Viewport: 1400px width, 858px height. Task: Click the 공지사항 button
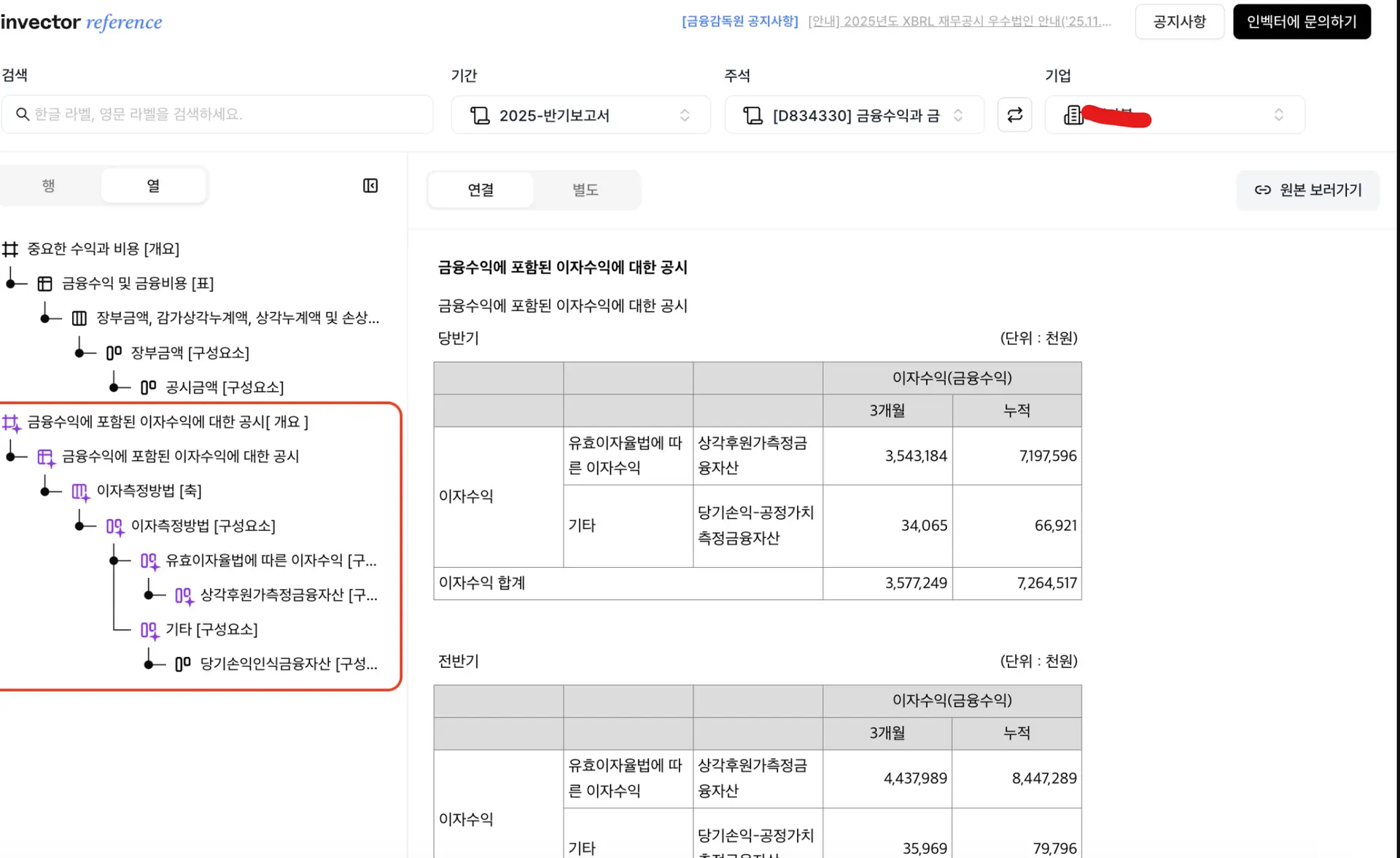(x=1179, y=22)
